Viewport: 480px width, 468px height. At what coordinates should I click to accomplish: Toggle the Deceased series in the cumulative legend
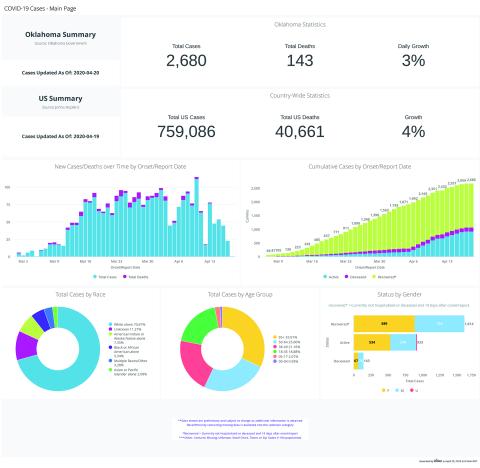tap(355, 277)
